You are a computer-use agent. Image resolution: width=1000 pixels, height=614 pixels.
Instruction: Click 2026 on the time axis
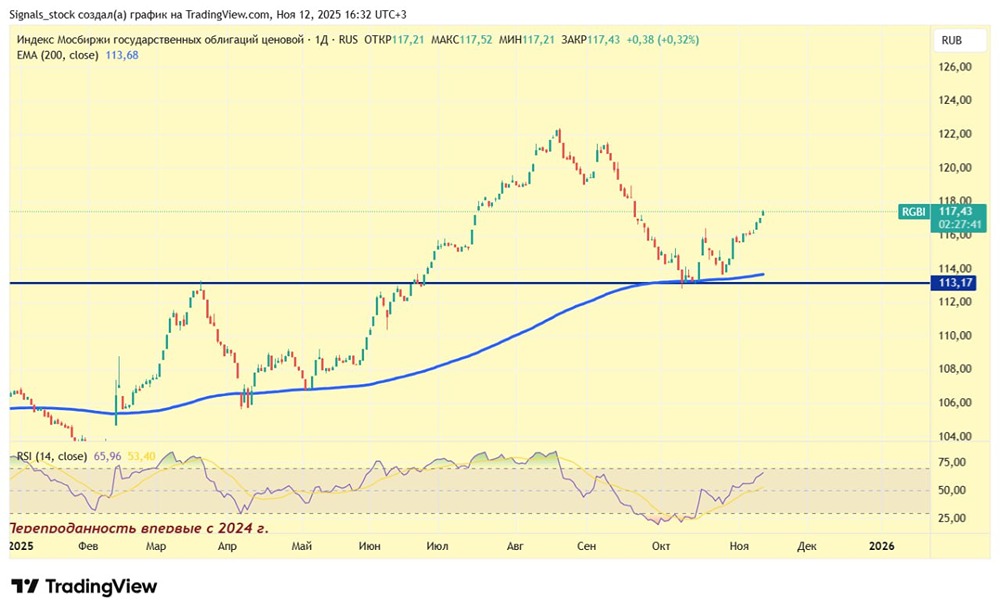881,546
